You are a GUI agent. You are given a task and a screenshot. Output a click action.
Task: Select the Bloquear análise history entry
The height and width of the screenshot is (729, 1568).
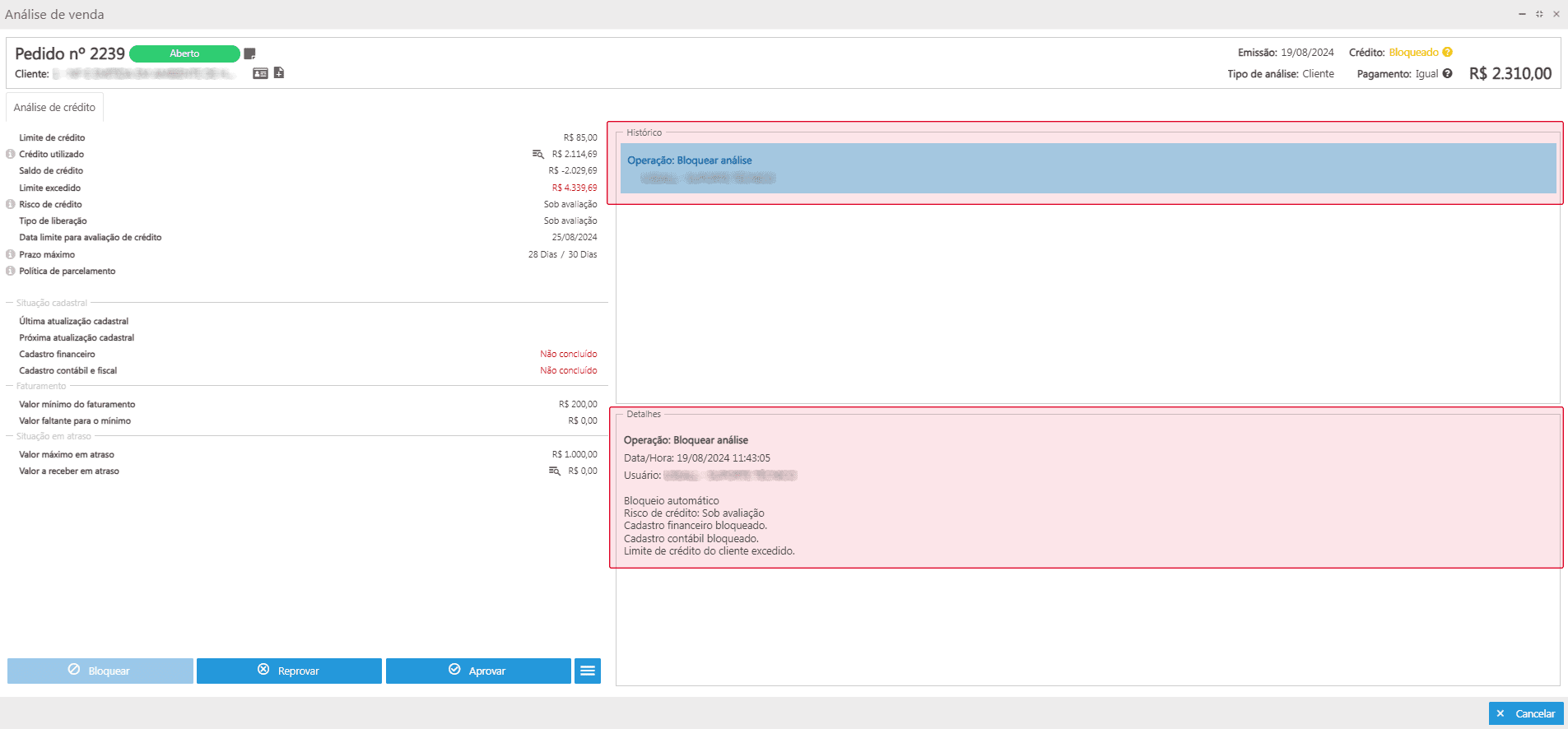1086,169
